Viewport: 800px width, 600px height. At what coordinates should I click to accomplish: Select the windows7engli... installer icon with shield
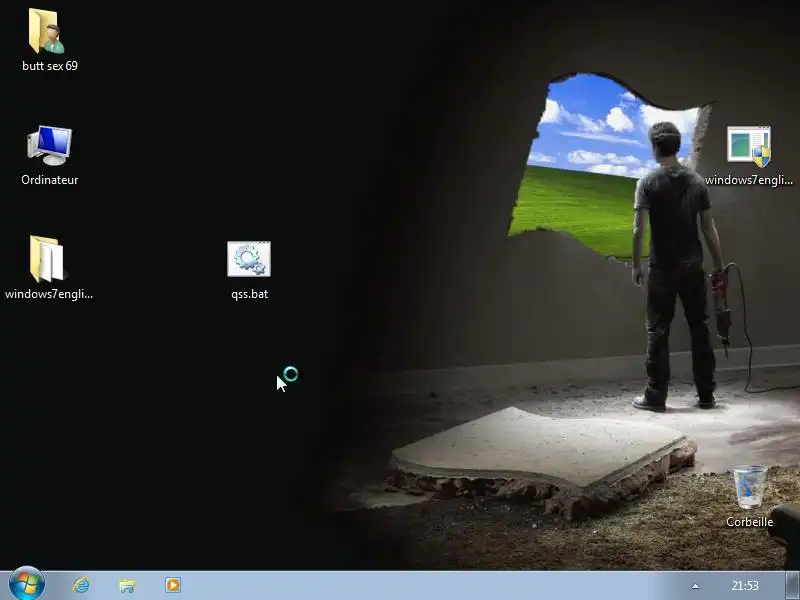tap(748, 146)
